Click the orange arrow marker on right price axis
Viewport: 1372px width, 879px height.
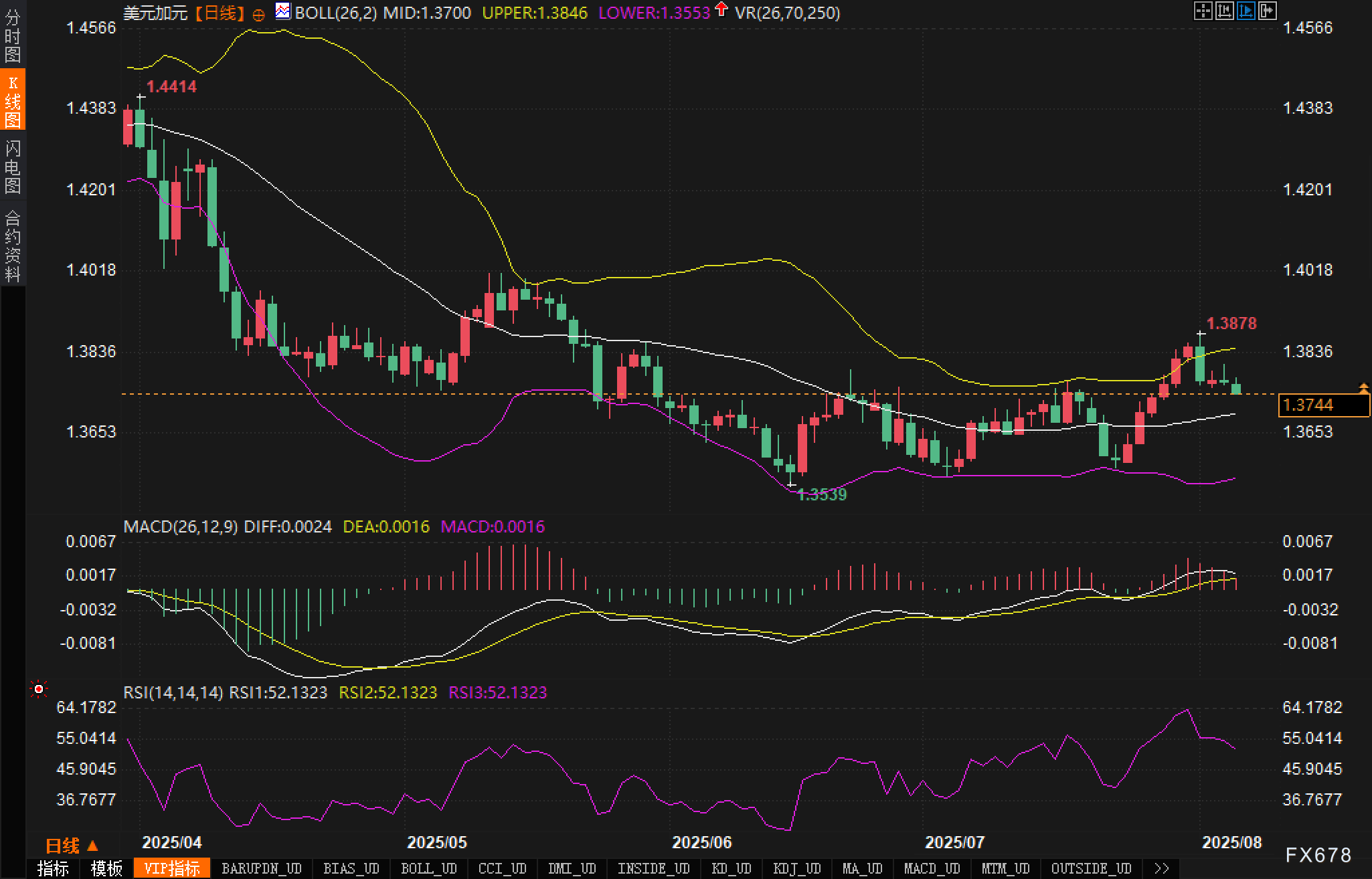(x=1363, y=387)
